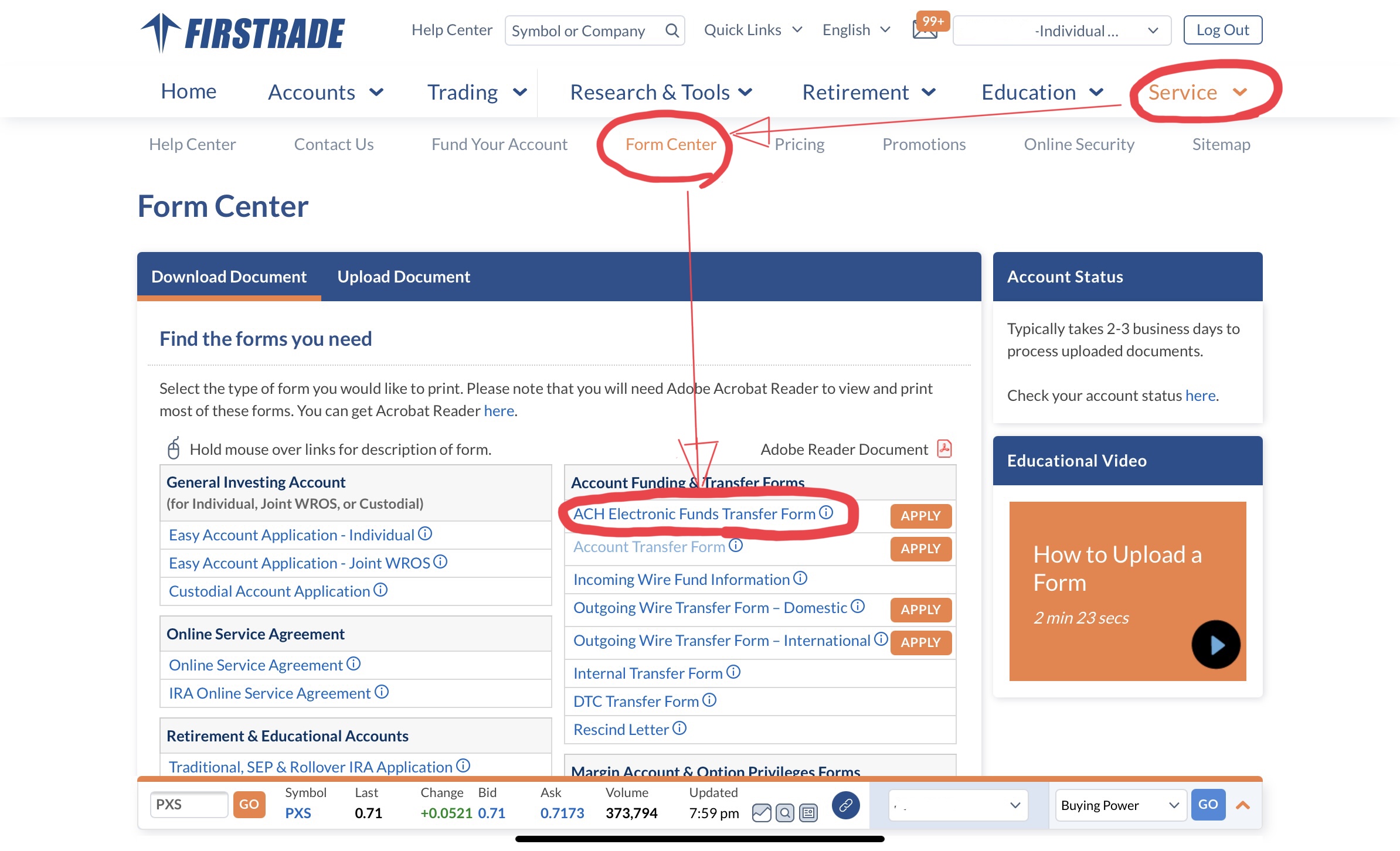Click the search magnifier icon
Screen dimensions: 1400x851
[672, 30]
